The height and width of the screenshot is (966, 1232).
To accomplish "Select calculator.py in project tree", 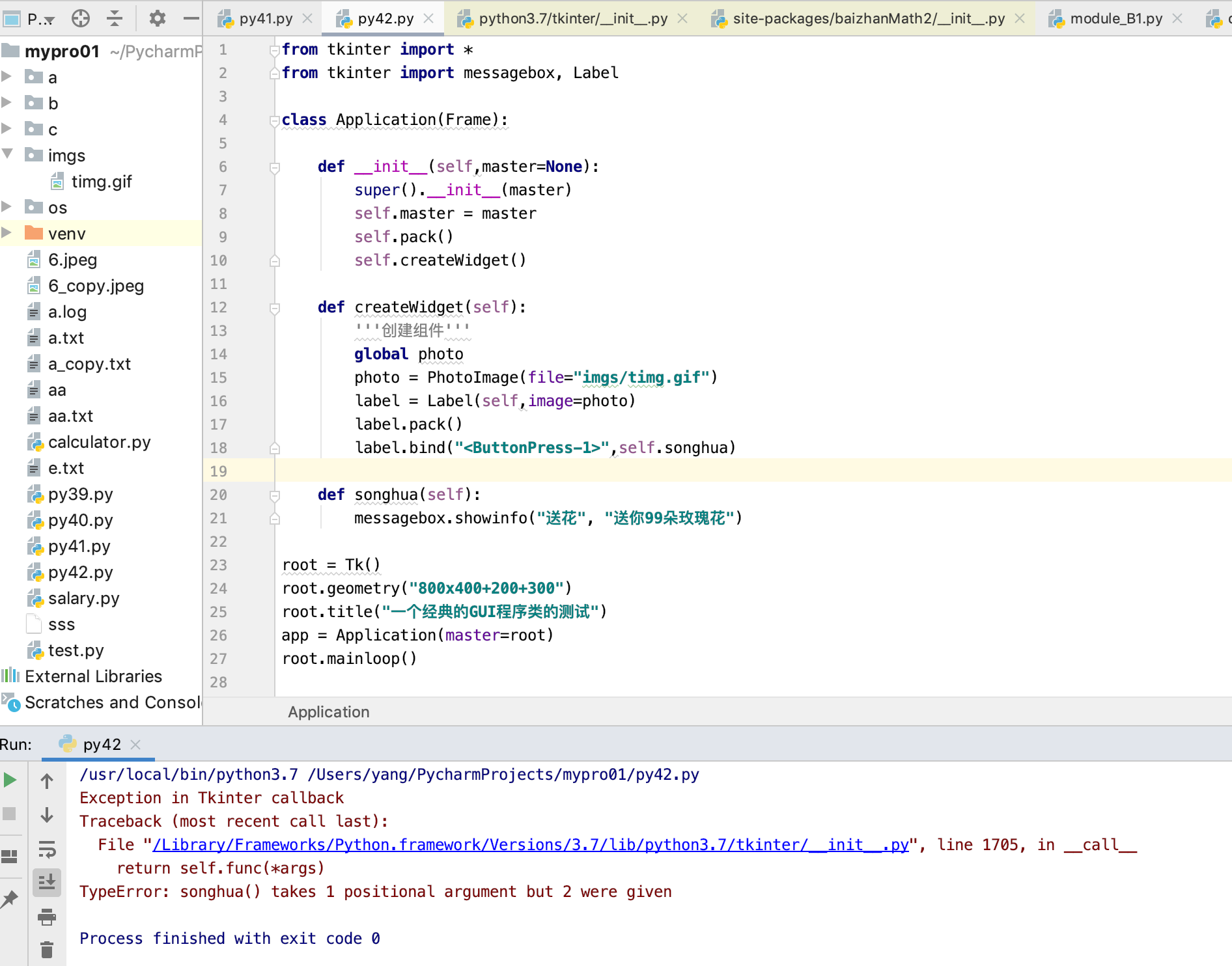I will pyautogui.click(x=99, y=442).
